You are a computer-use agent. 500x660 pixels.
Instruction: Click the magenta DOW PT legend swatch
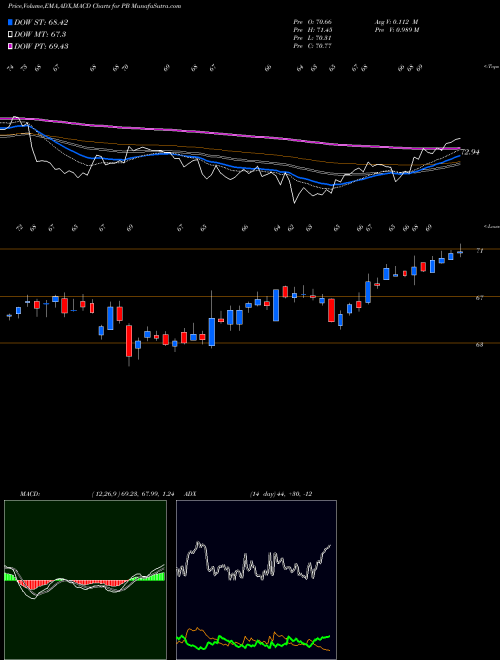[x=11, y=46]
